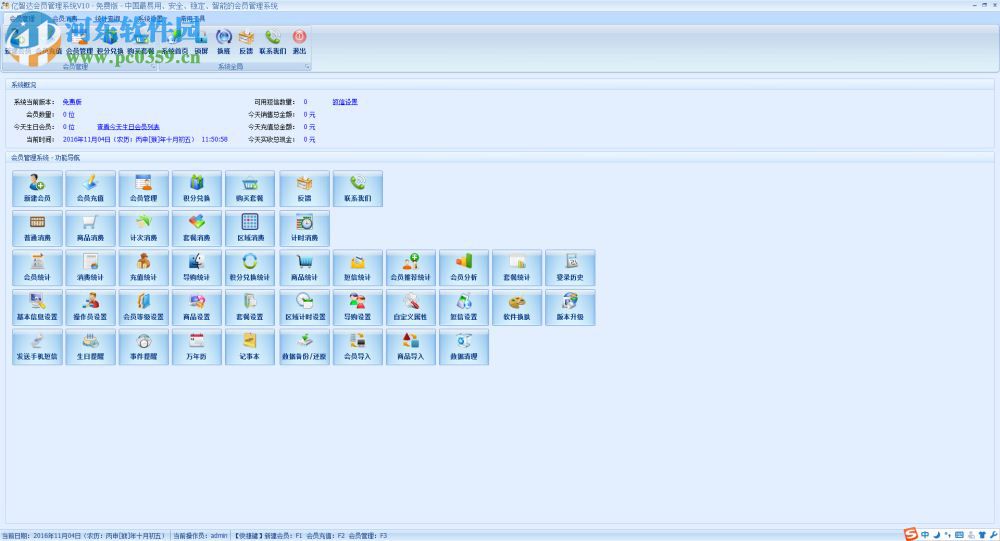
Task: Switch to the 统计查询 ribbon tab
Action: pos(107,19)
